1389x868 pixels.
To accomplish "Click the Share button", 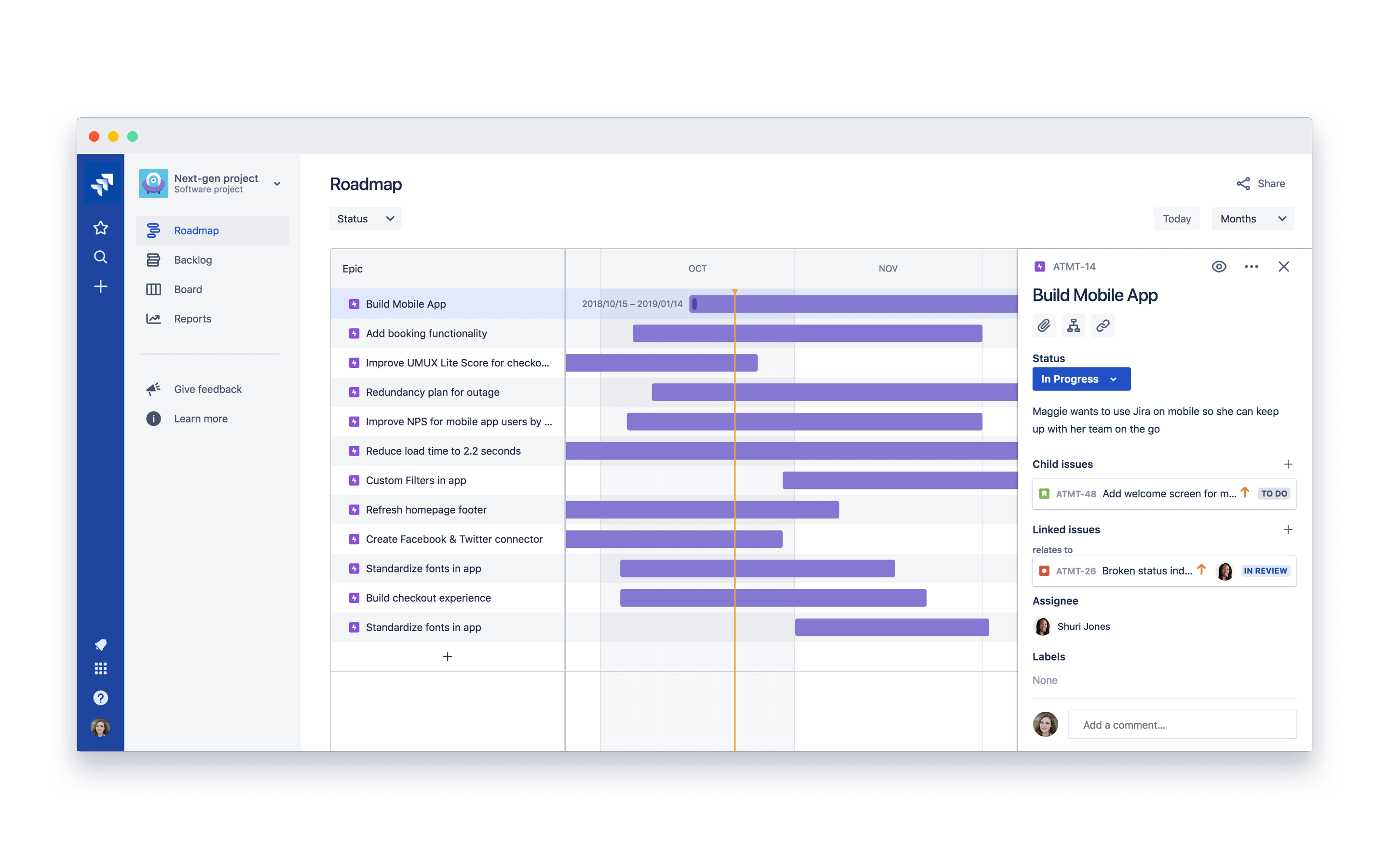I will click(x=1260, y=183).
